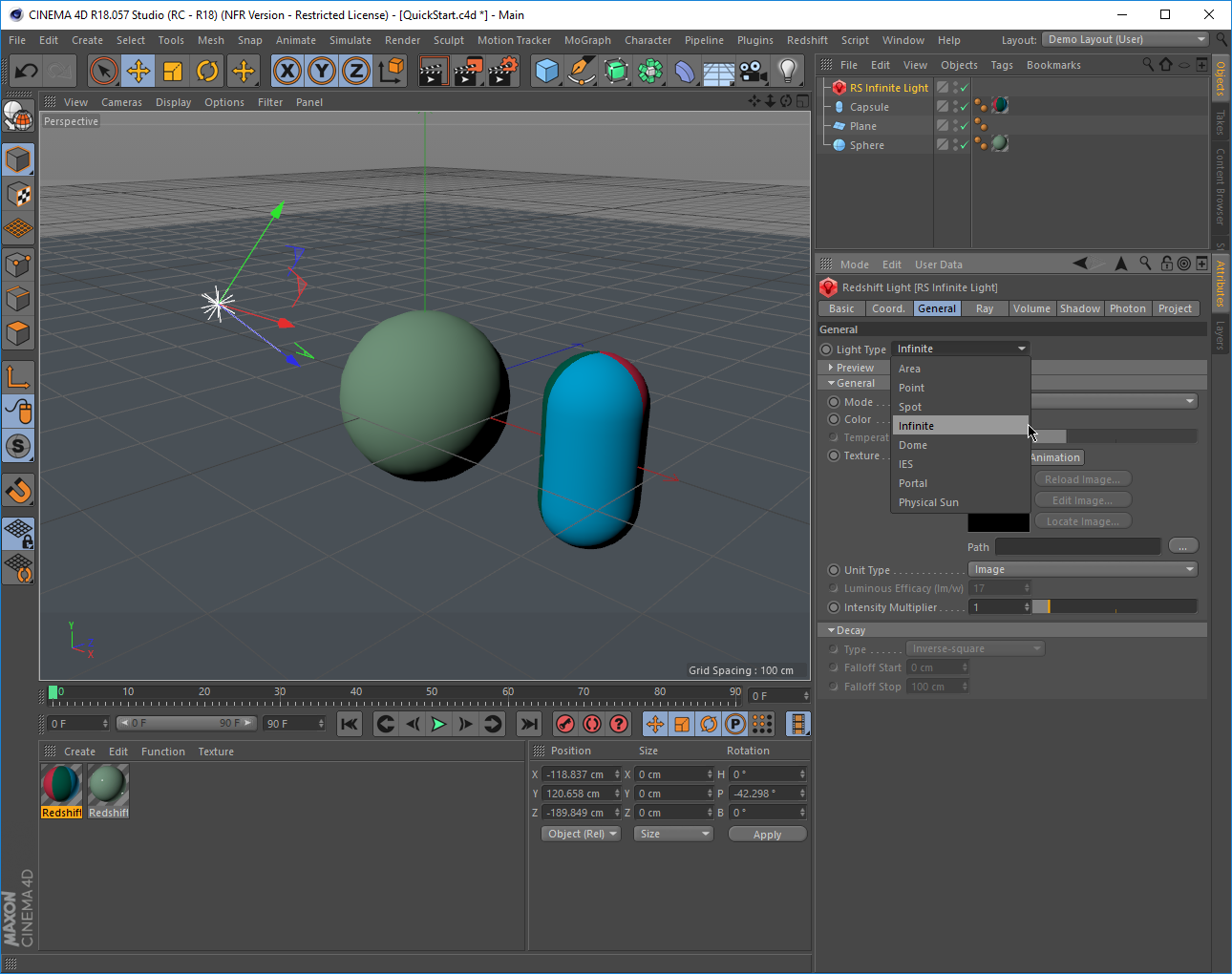Select the Scale tool

(173, 71)
